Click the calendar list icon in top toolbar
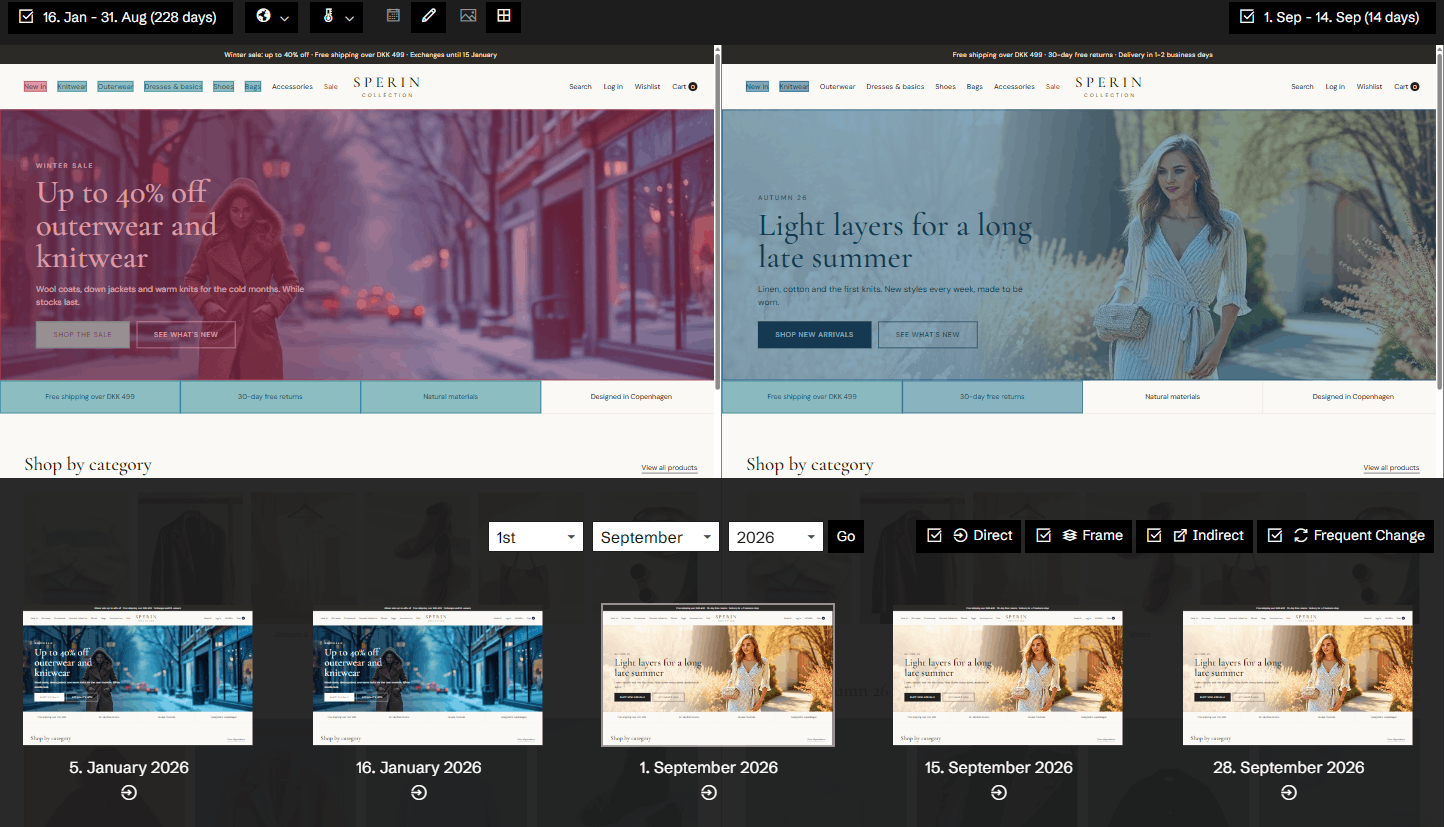Image resolution: width=1444 pixels, height=827 pixels. pyautogui.click(x=393, y=16)
